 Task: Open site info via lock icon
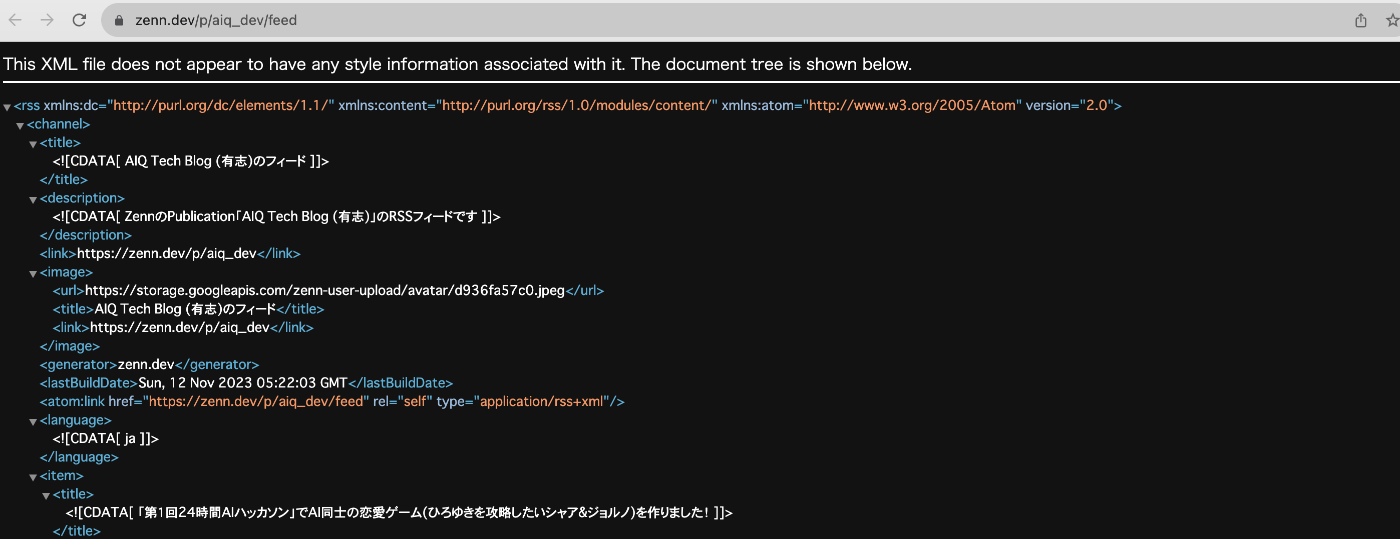pyautogui.click(x=118, y=20)
